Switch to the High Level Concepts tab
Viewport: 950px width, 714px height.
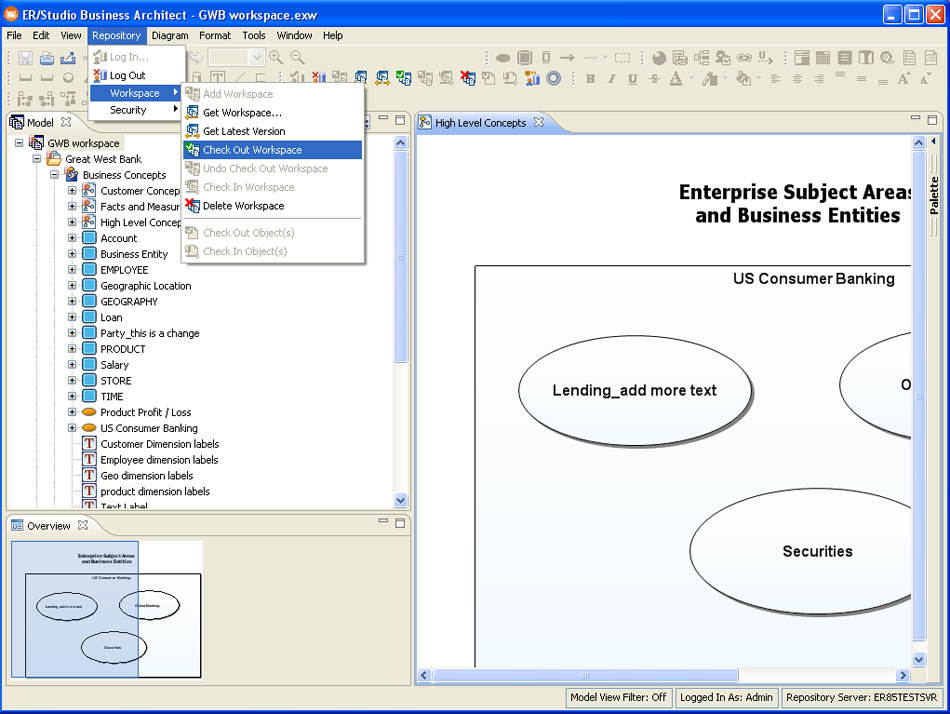(x=480, y=122)
